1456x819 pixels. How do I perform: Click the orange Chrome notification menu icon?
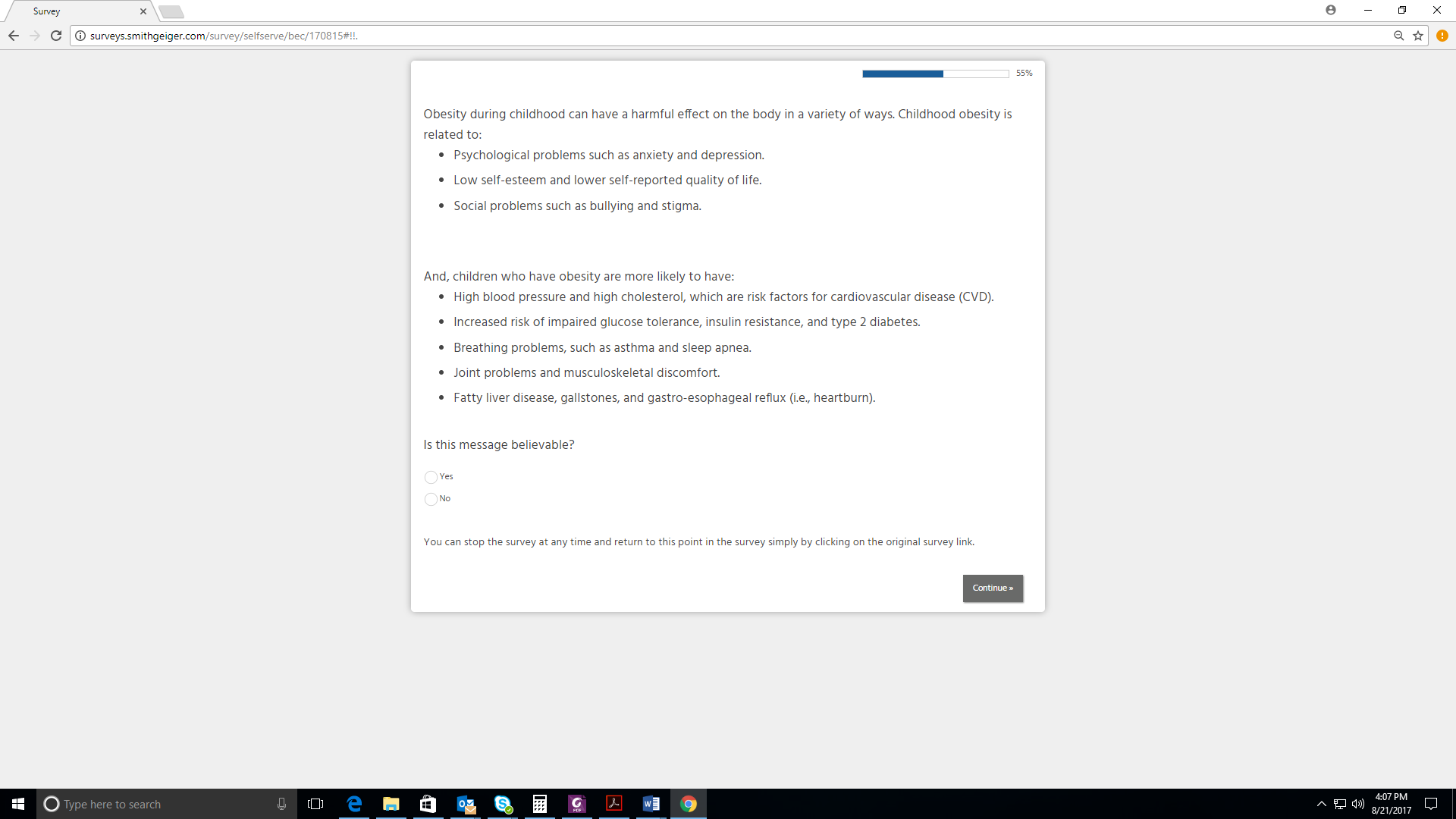tap(1442, 36)
